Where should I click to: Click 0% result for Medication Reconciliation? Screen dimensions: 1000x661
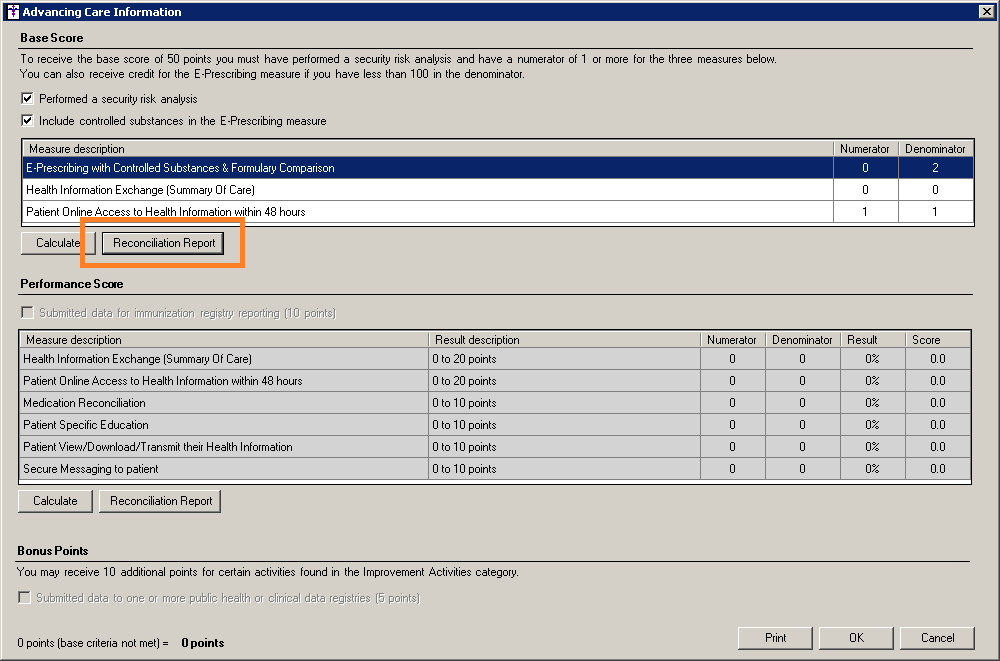(x=872, y=403)
